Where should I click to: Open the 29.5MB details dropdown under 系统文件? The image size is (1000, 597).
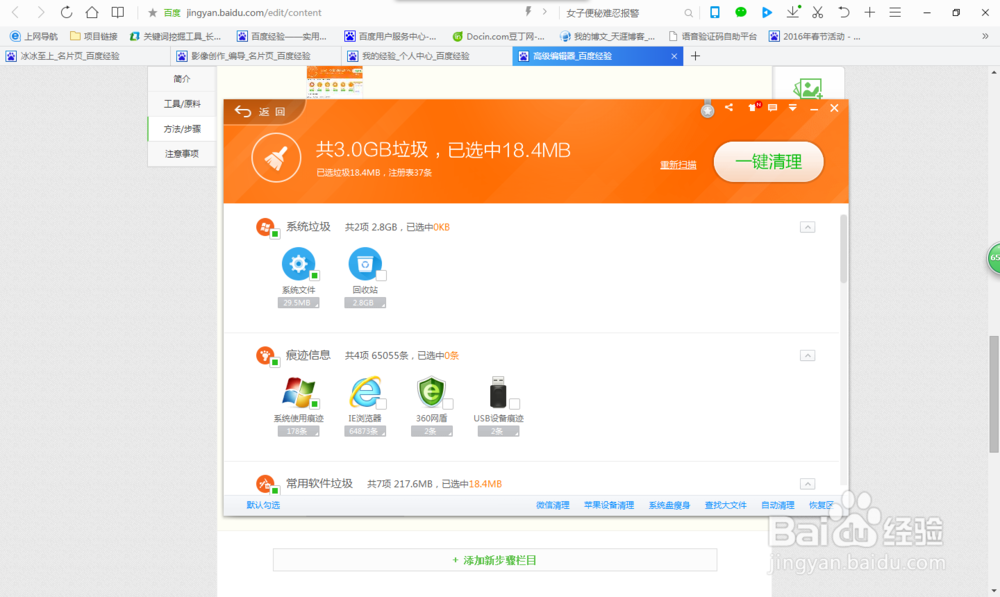point(298,303)
